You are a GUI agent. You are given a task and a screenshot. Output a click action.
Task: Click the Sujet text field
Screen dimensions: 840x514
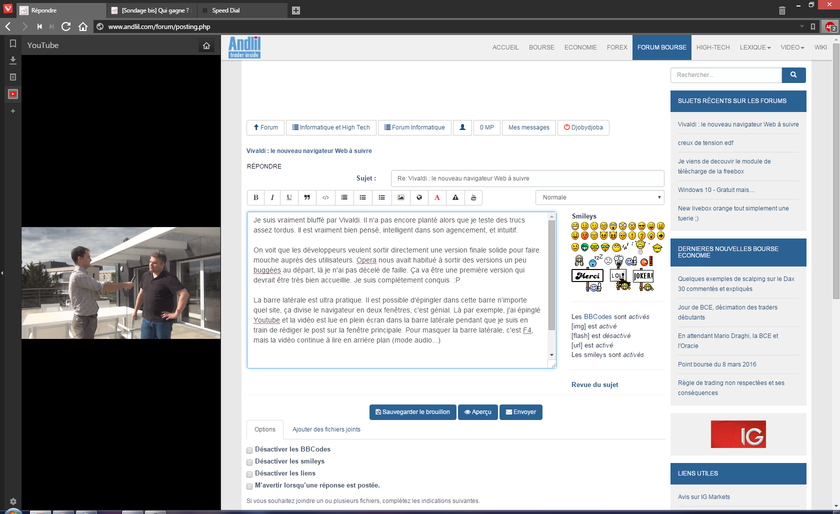coord(526,178)
